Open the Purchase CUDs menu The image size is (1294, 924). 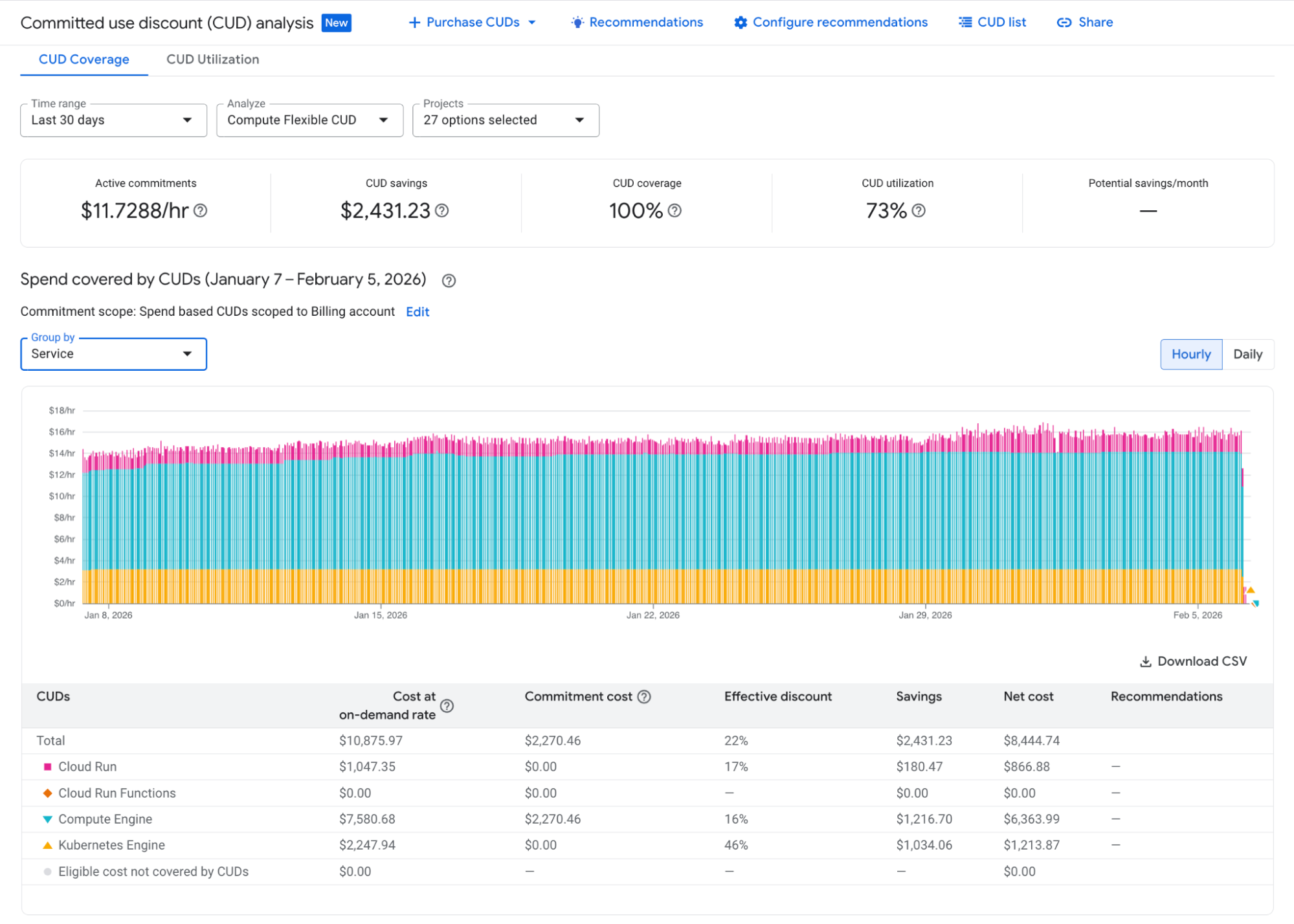(x=472, y=22)
